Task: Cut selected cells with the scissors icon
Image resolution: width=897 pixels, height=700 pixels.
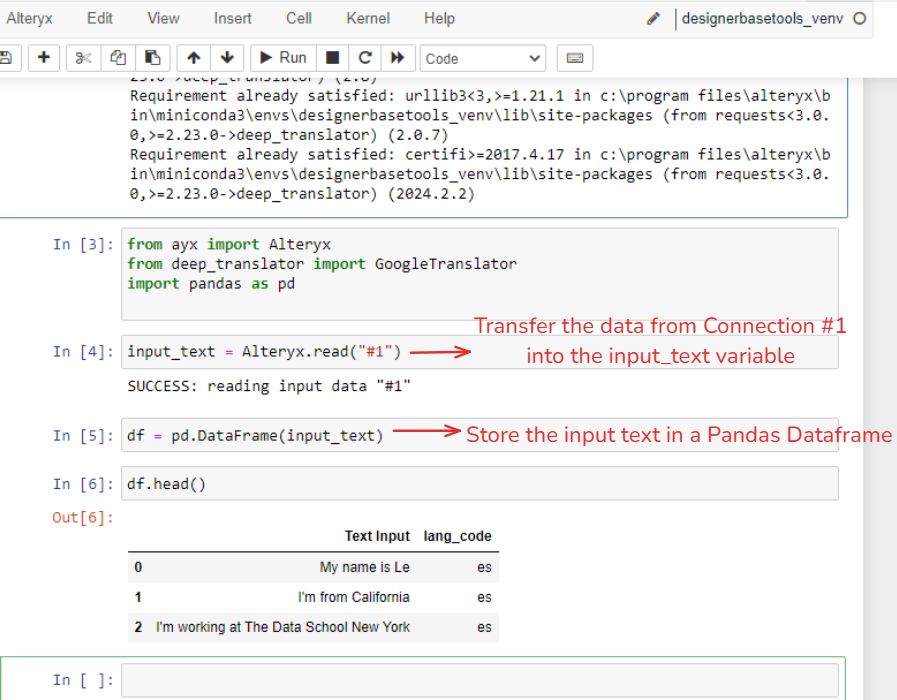Action: [x=84, y=58]
